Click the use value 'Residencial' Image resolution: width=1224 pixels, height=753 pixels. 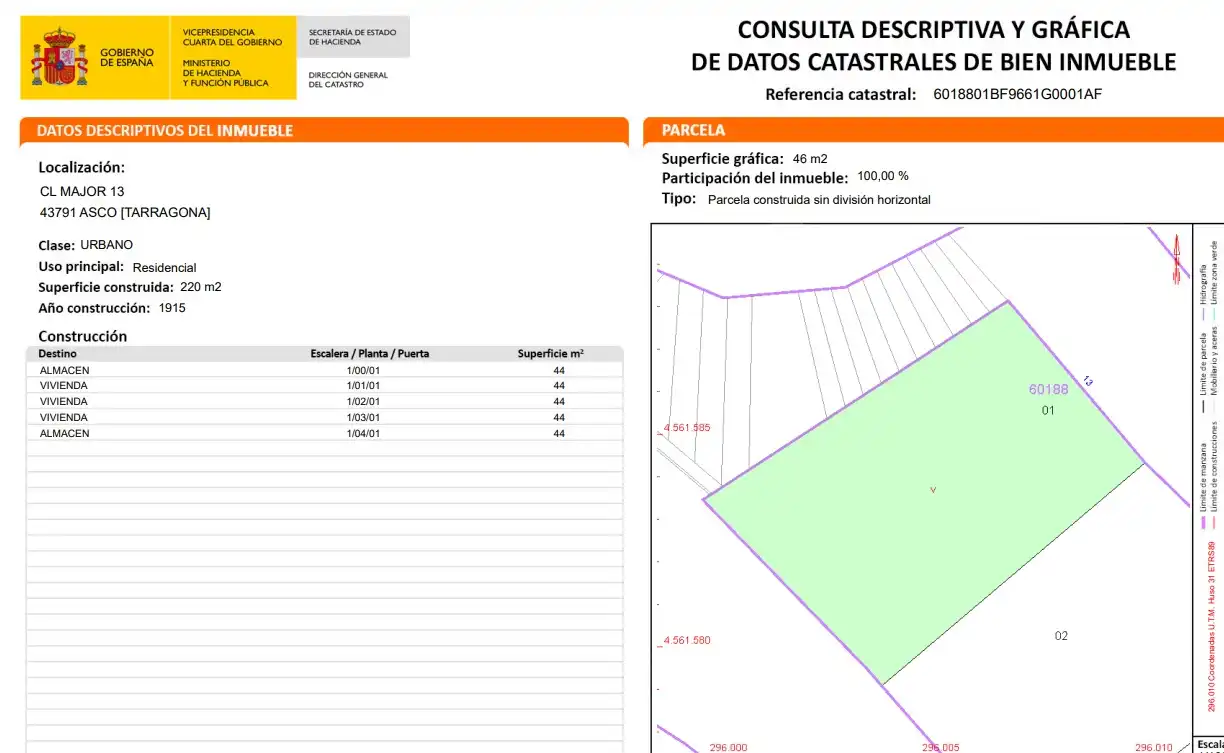pyautogui.click(x=164, y=268)
